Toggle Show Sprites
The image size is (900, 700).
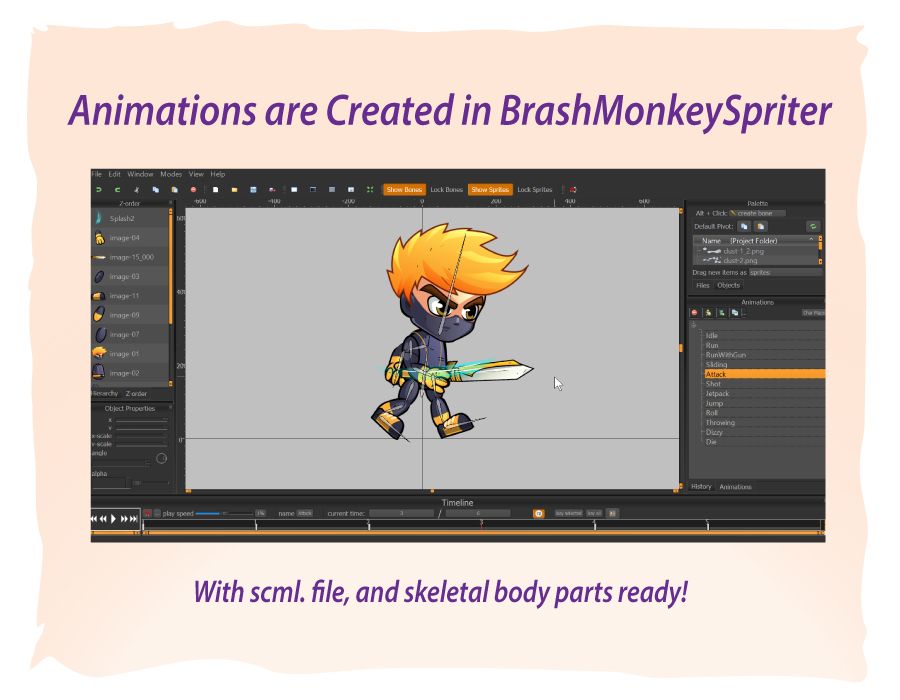pos(490,189)
